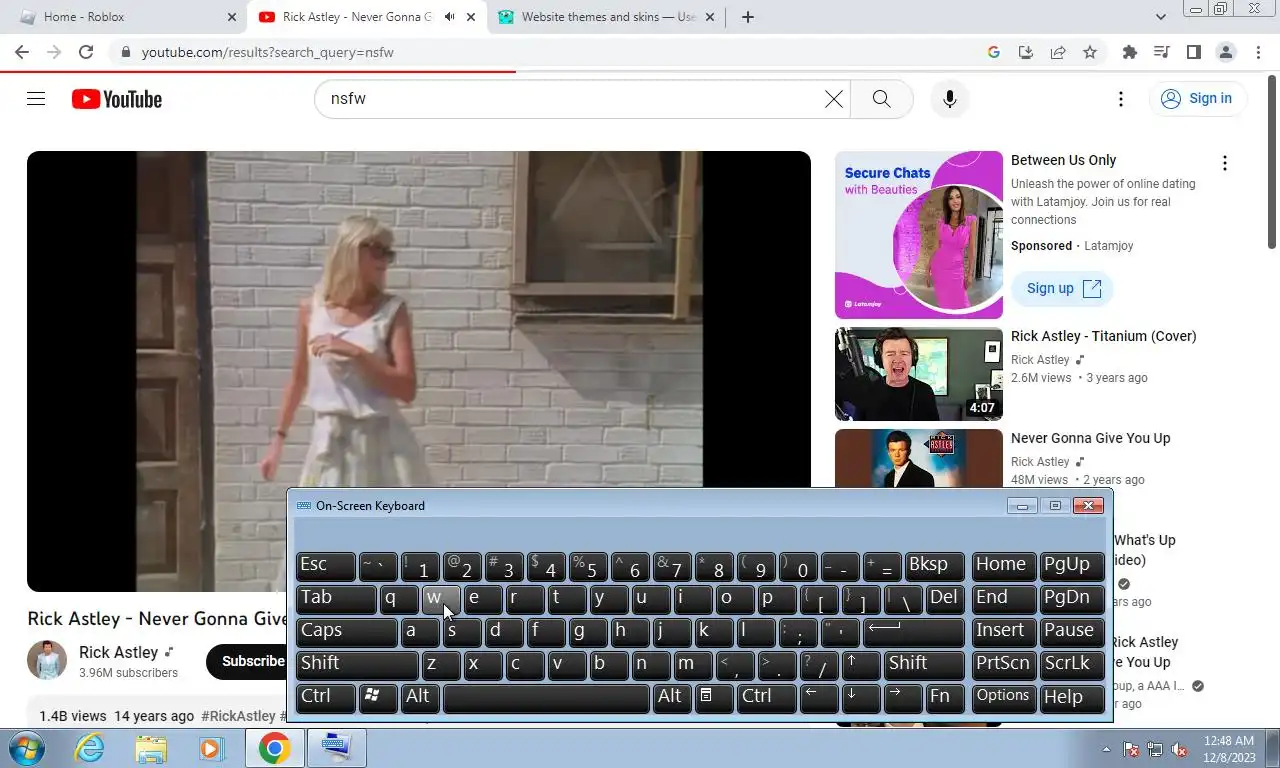Click the spacebar on On-Screen Keyboard
Image resolution: width=1280 pixels, height=768 pixels.
click(x=546, y=697)
